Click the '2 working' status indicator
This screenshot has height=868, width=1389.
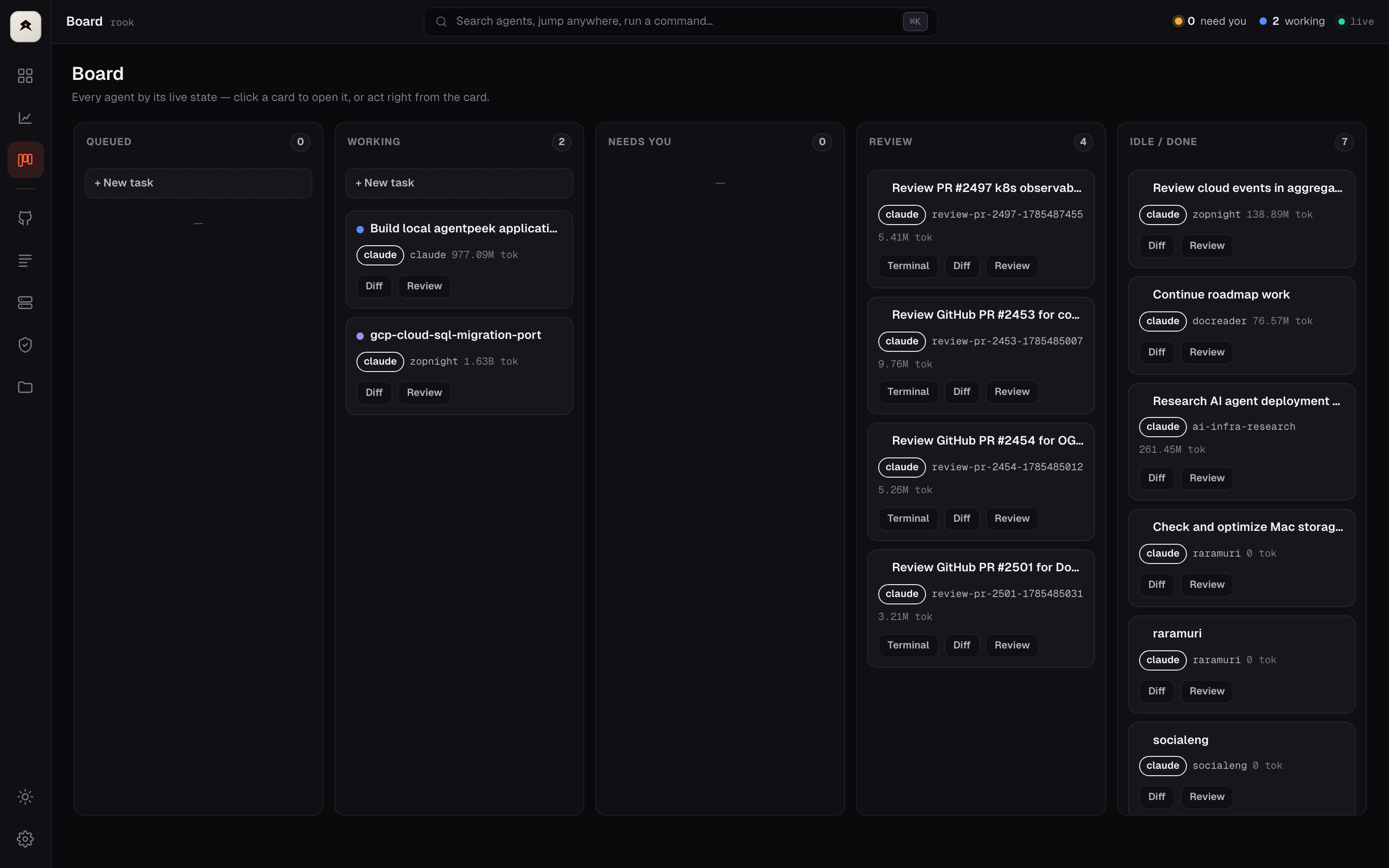tap(1292, 21)
